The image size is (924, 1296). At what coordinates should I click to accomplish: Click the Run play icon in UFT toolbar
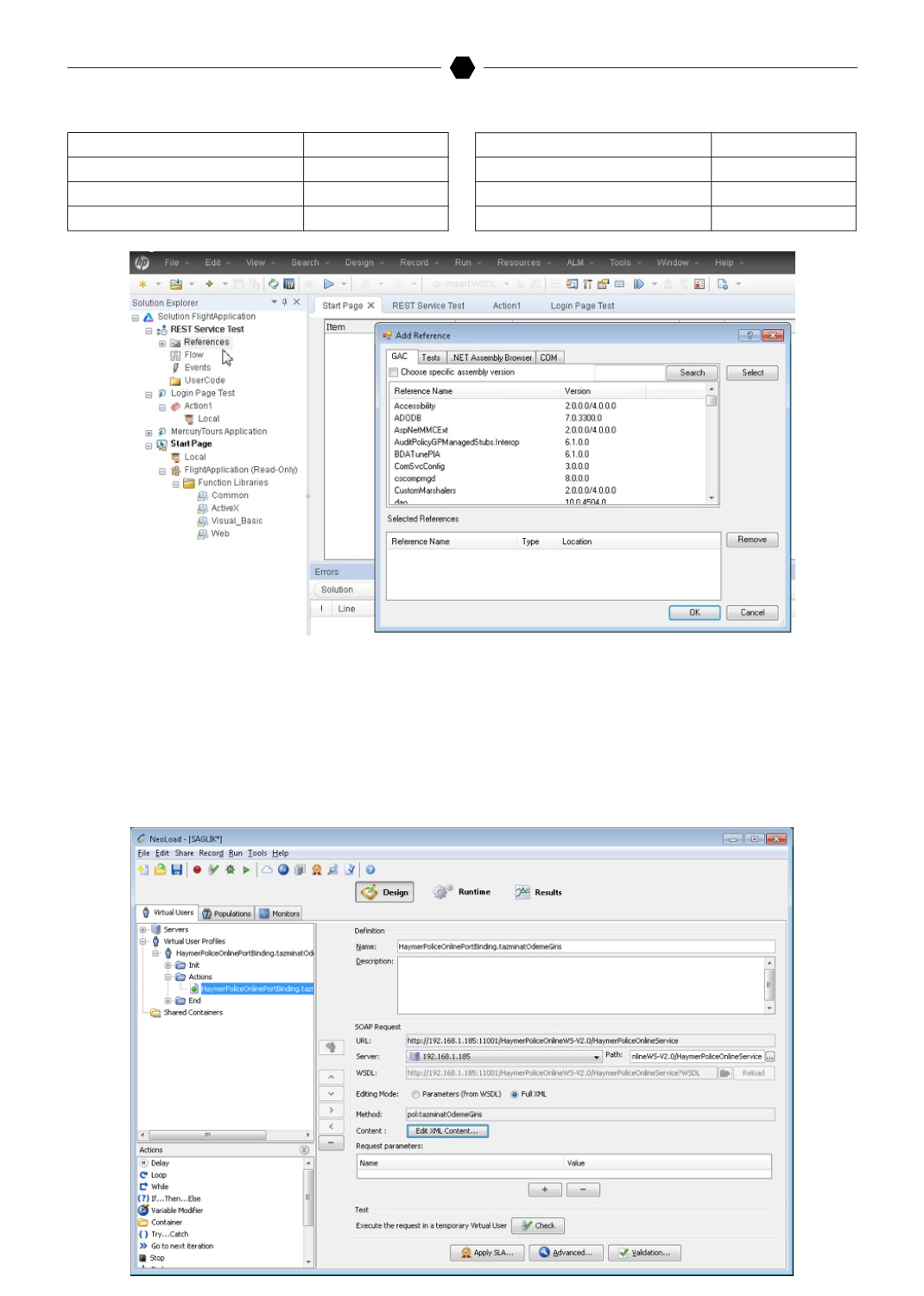click(x=329, y=284)
